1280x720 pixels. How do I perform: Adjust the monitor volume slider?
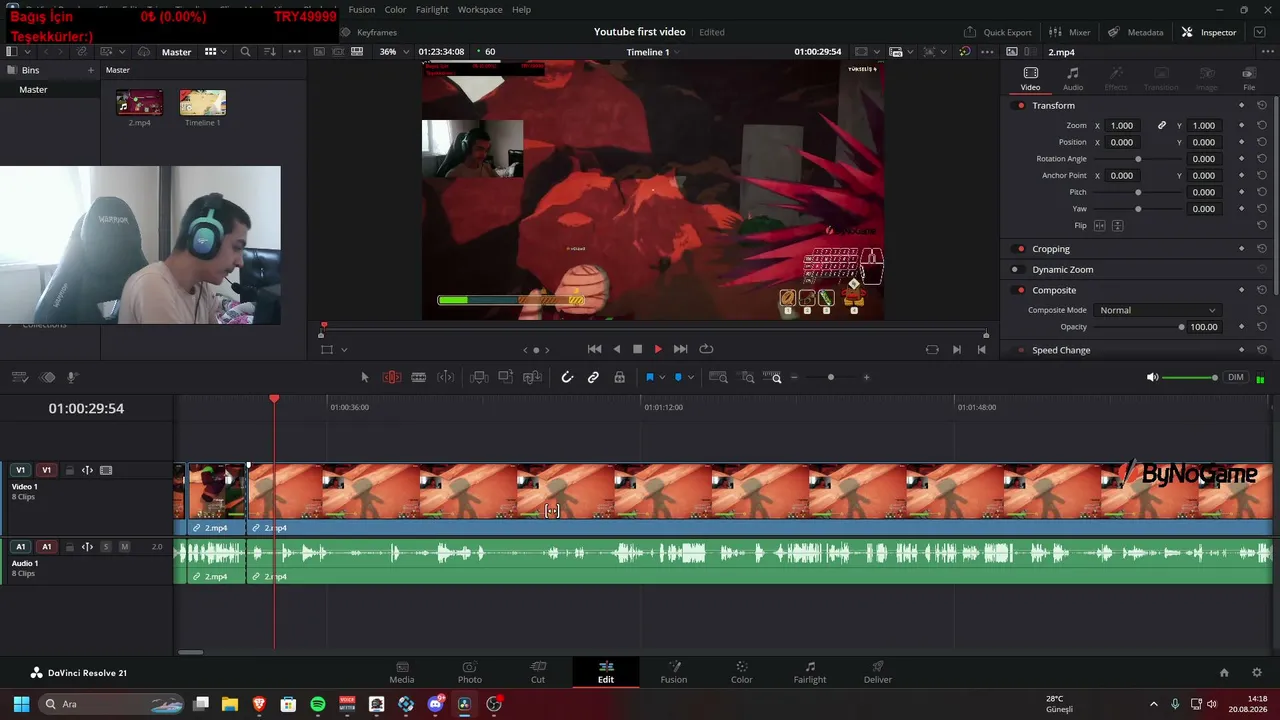tap(1190, 377)
